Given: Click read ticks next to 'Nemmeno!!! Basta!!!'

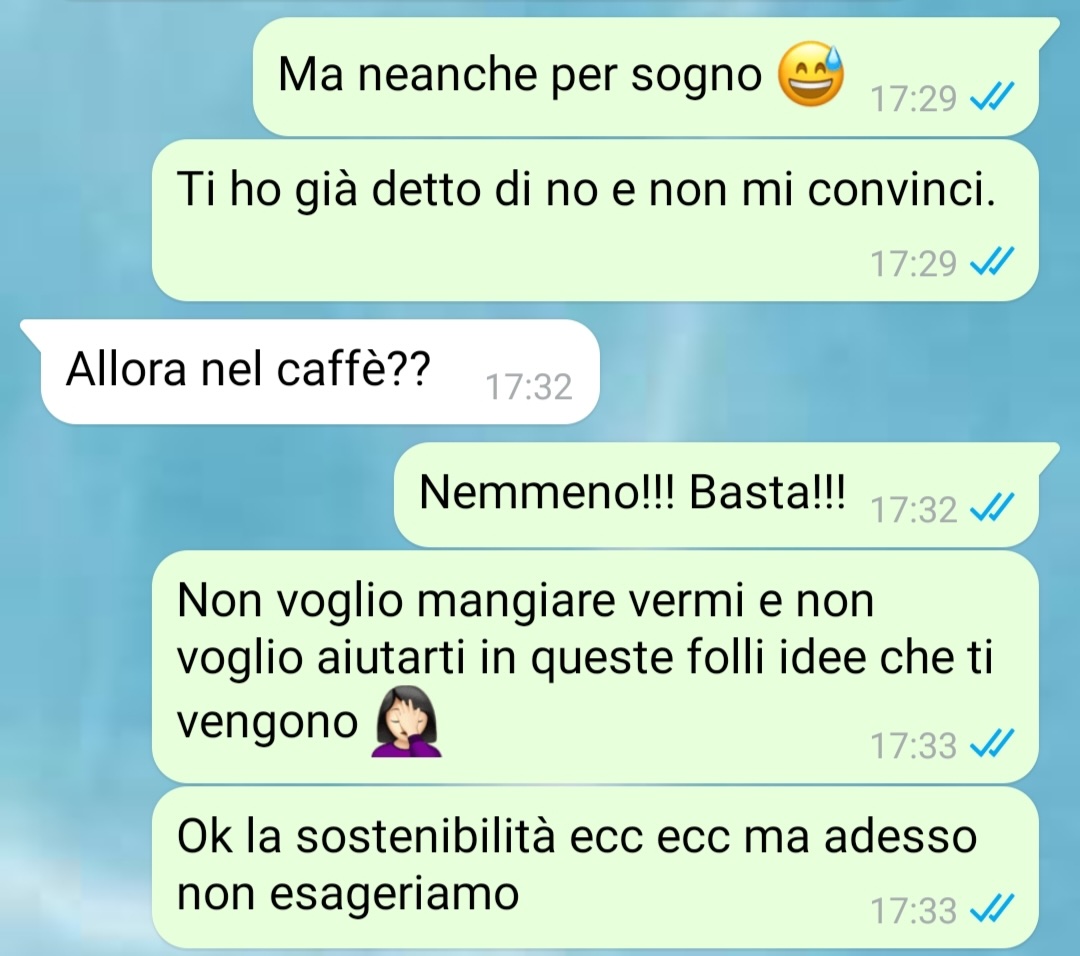Looking at the screenshot, I should (x=991, y=506).
